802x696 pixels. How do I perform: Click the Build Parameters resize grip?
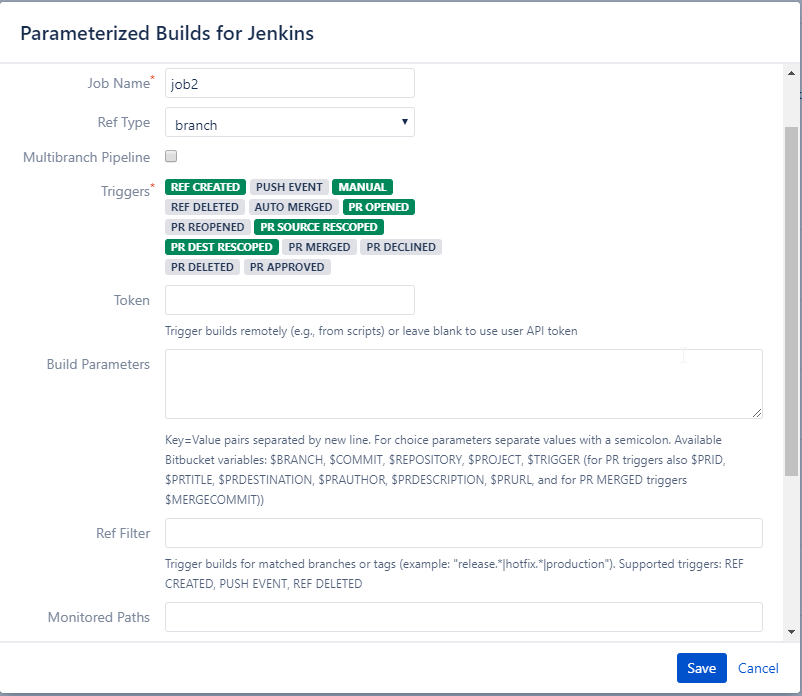(x=757, y=413)
